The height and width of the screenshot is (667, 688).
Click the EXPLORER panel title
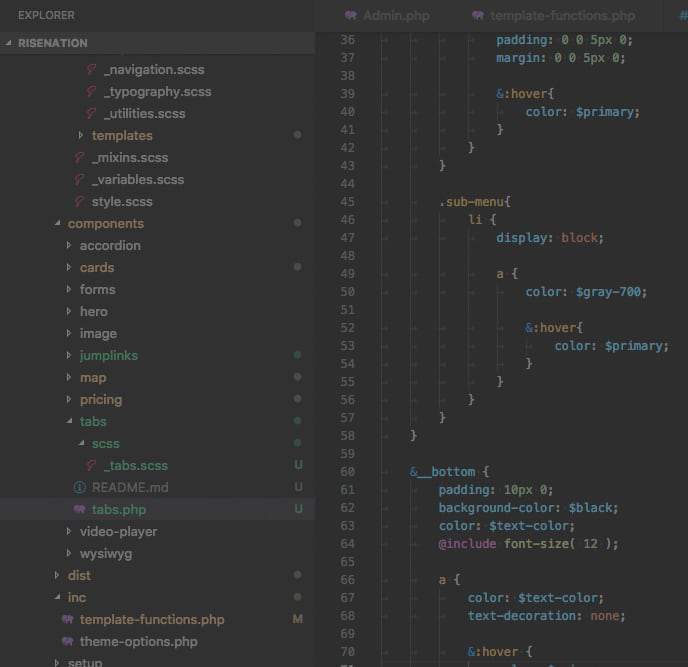coord(46,15)
